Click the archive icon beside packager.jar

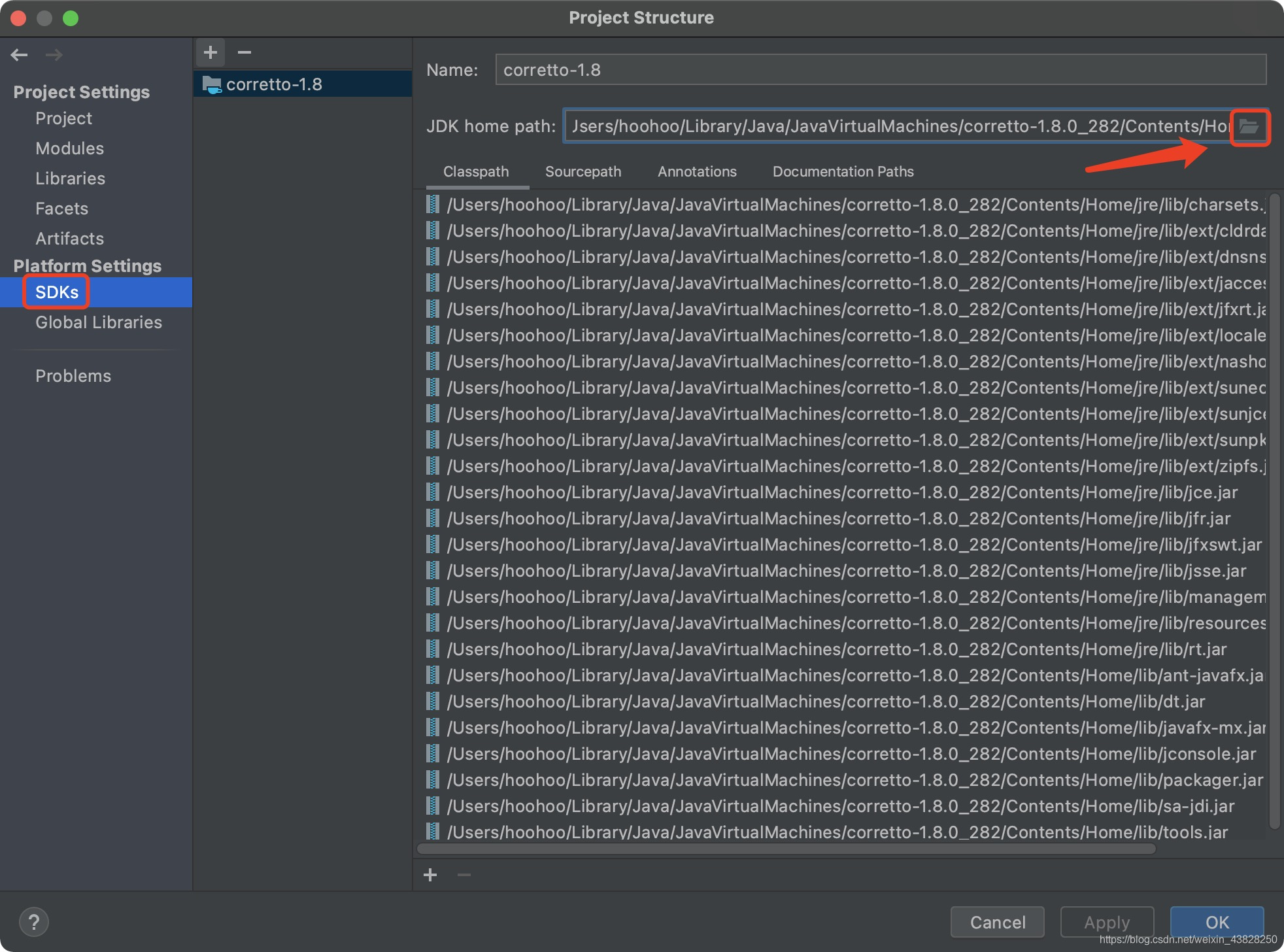[x=433, y=780]
